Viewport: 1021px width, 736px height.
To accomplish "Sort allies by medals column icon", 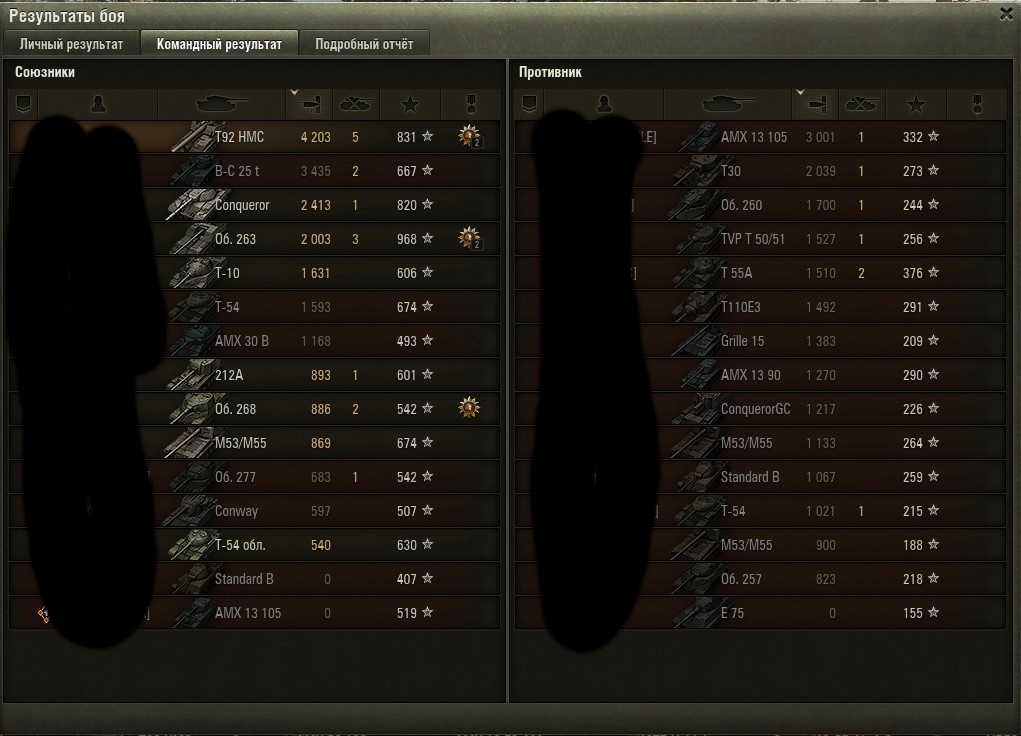I will [x=471, y=104].
